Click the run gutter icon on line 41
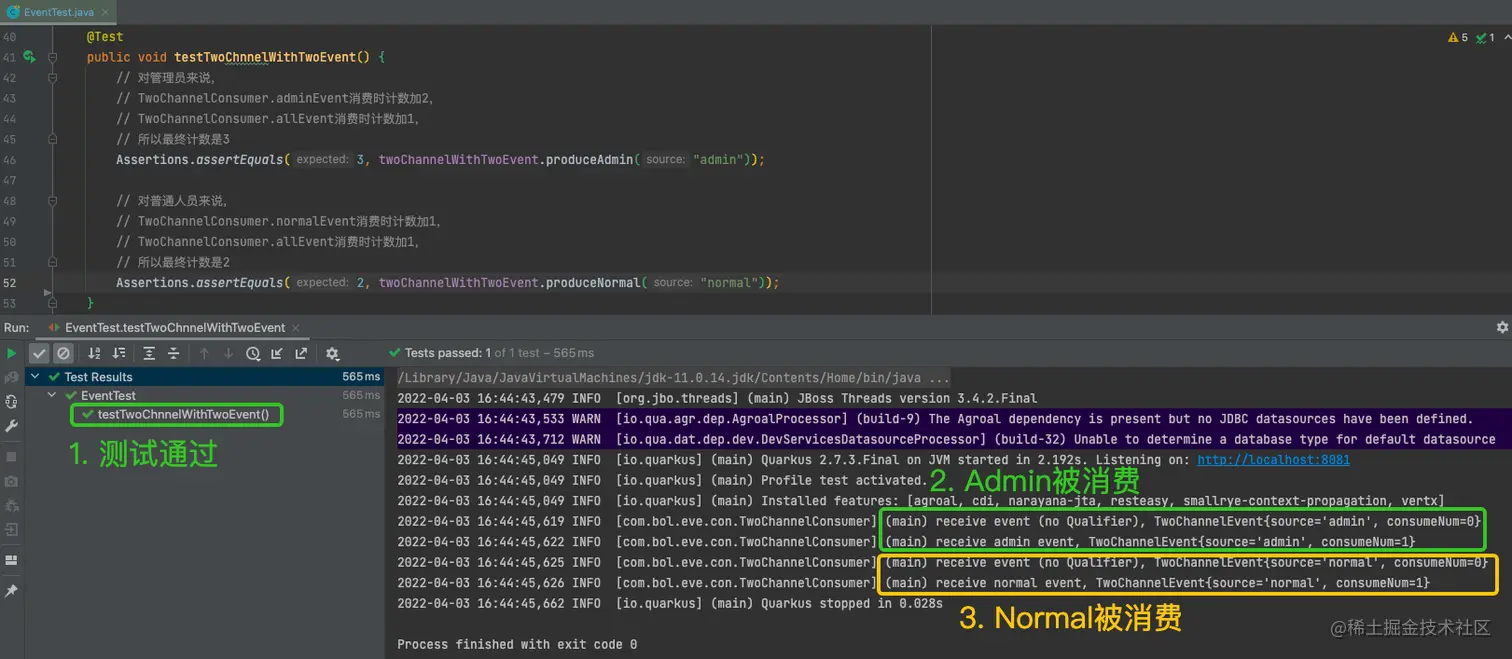Image resolution: width=1512 pixels, height=659 pixels. pos(29,57)
